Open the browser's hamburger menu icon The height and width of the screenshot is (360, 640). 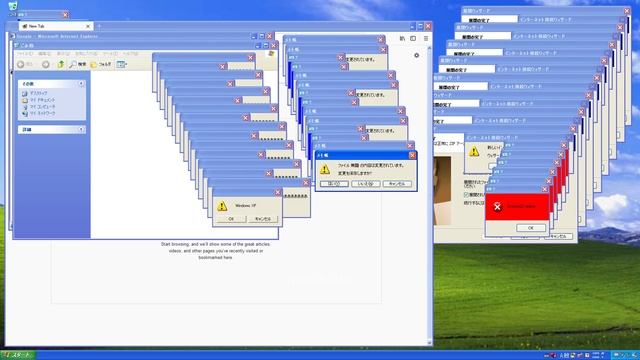coord(426,38)
